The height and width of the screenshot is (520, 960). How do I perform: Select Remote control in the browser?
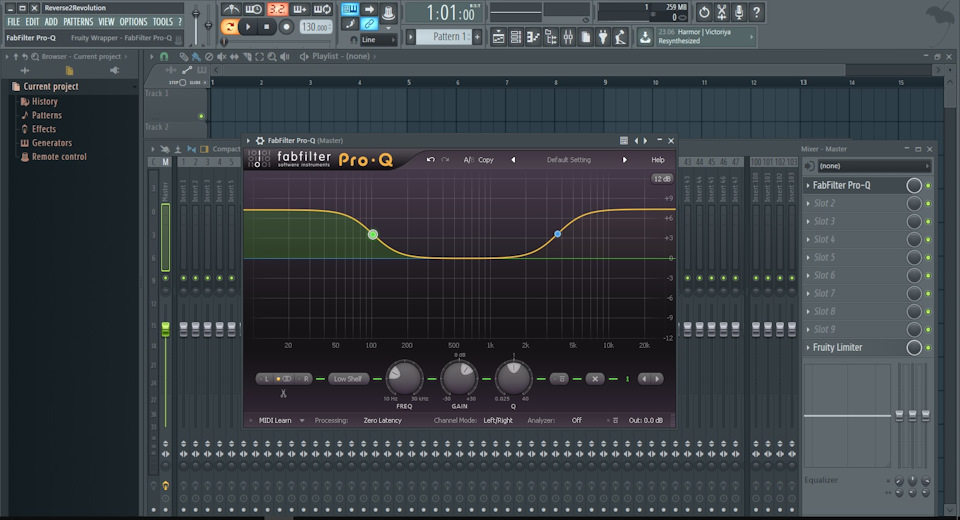pos(59,157)
